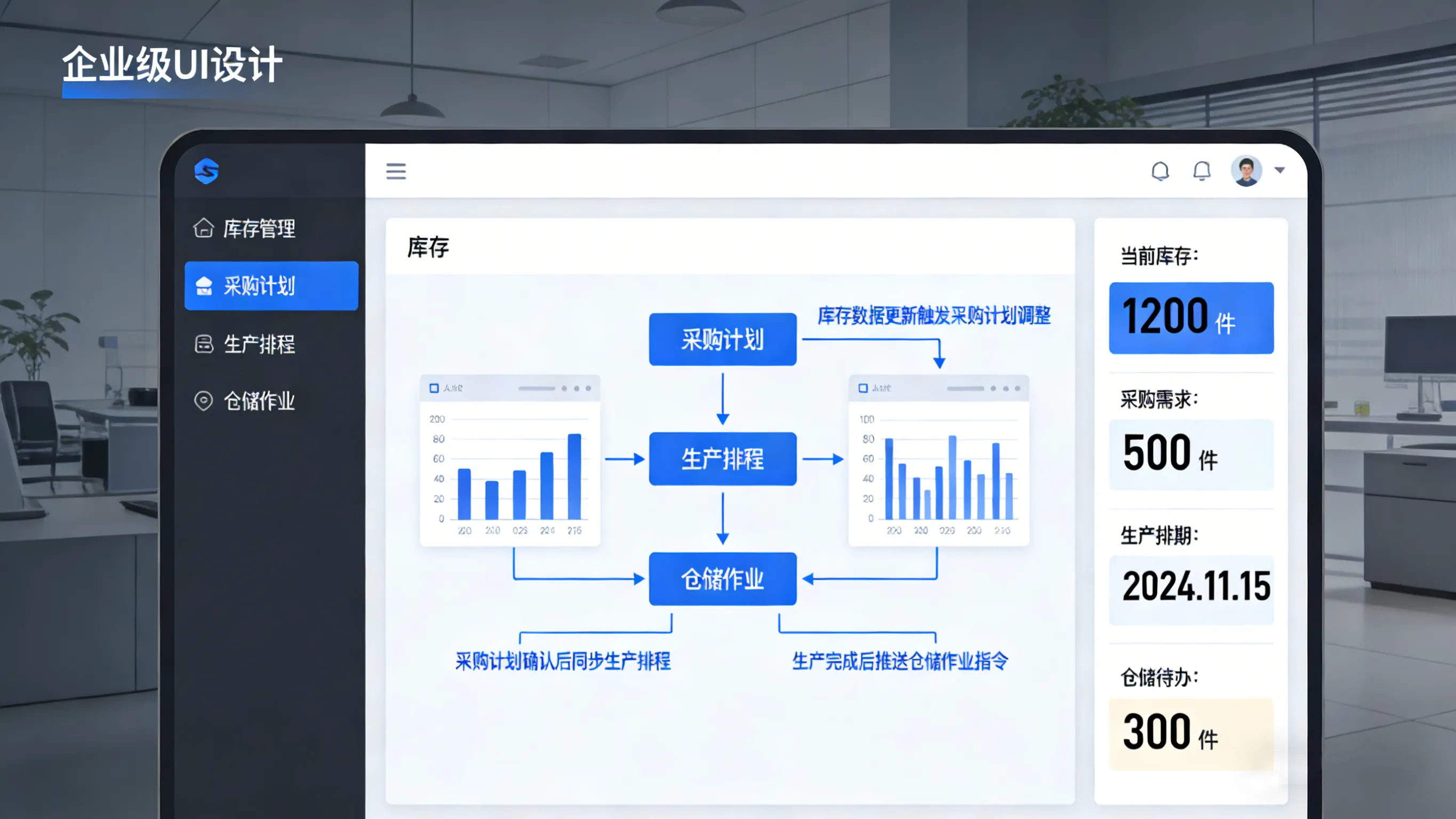Click the hamburger menu icon in header
This screenshot has height=819, width=1456.
(396, 171)
